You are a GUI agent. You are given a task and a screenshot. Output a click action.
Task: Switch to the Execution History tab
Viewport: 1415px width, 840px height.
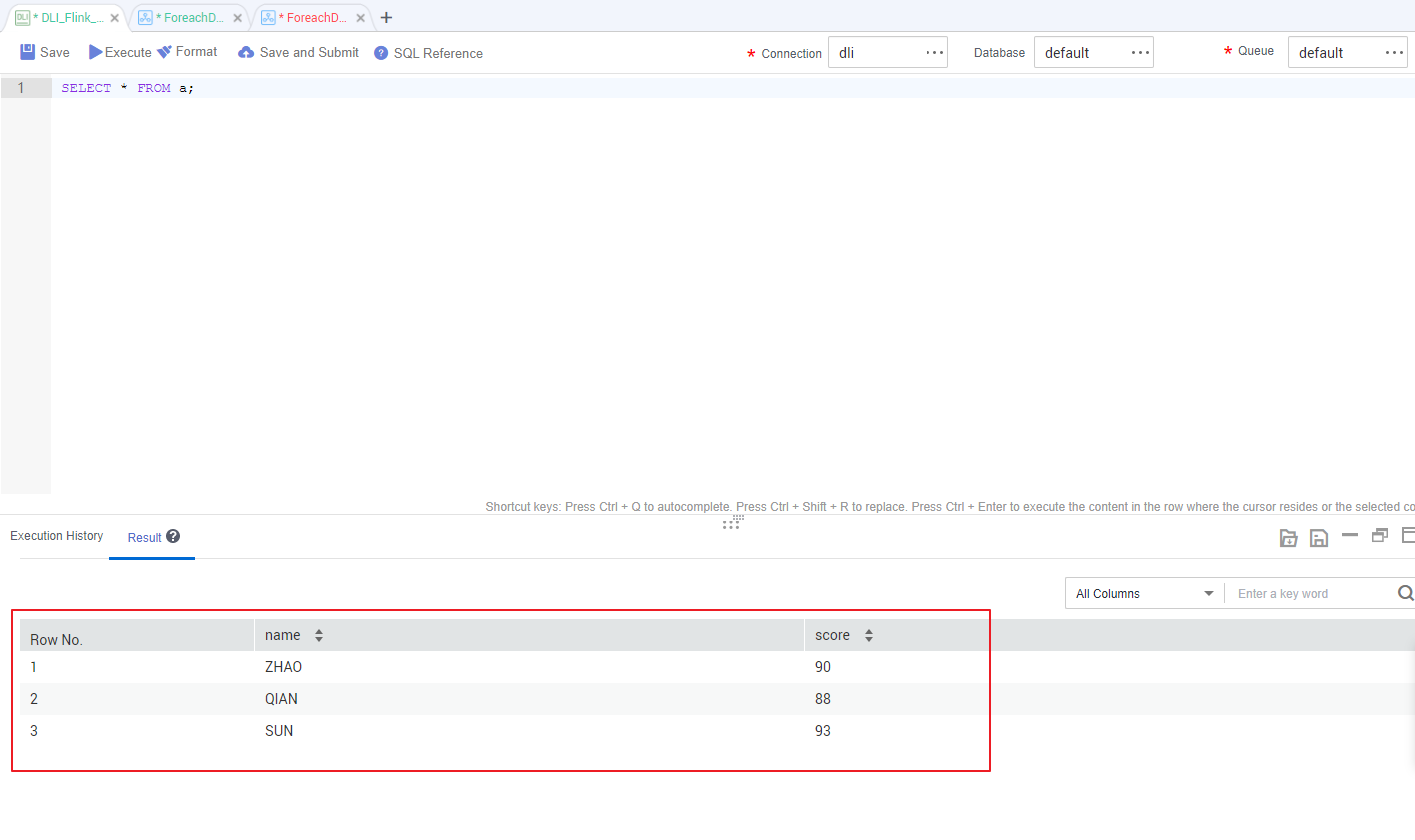click(57, 536)
